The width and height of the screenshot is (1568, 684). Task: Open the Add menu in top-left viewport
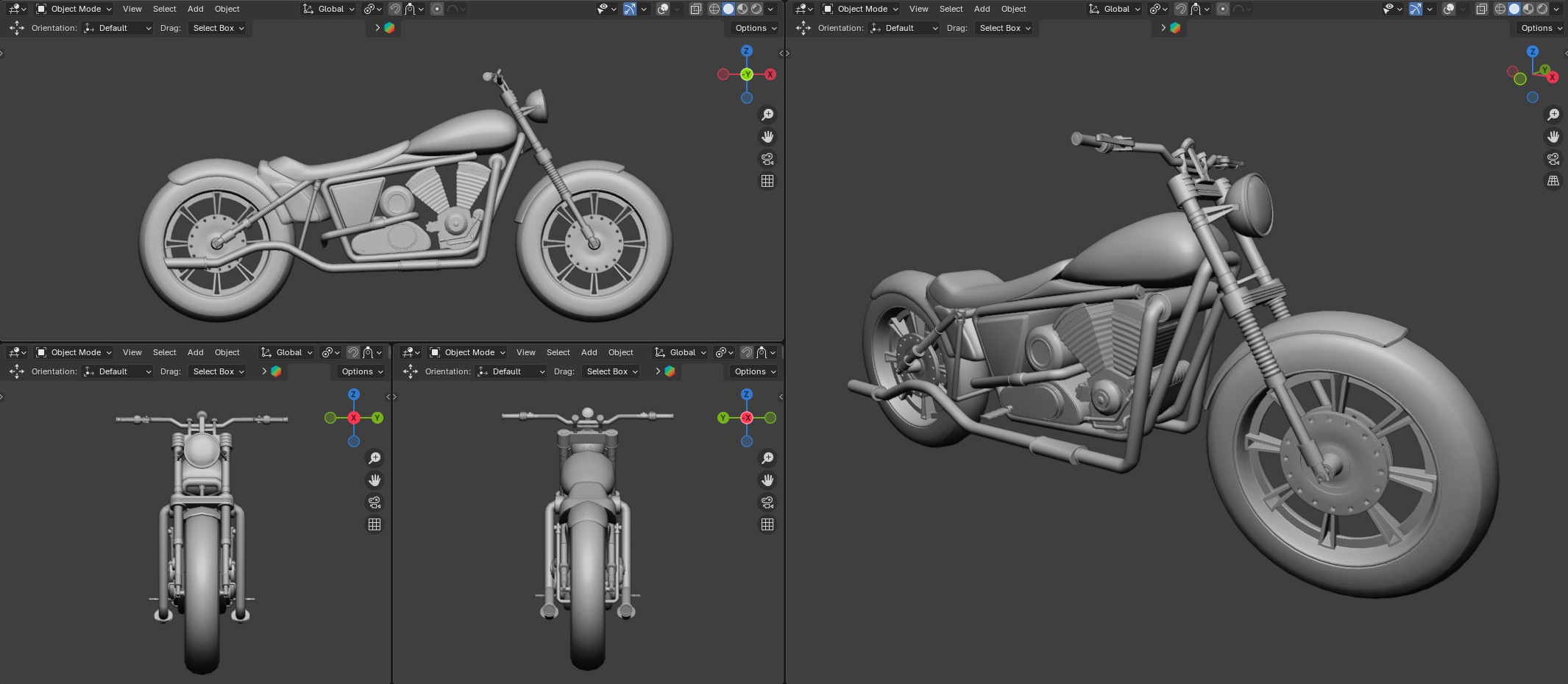tap(195, 9)
